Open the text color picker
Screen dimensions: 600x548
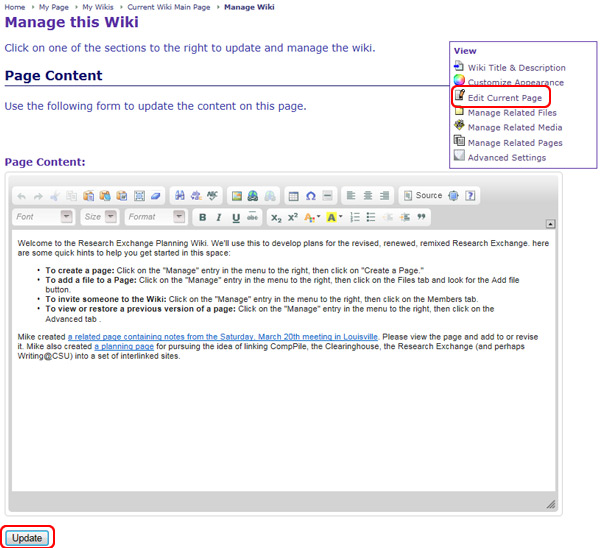312,217
